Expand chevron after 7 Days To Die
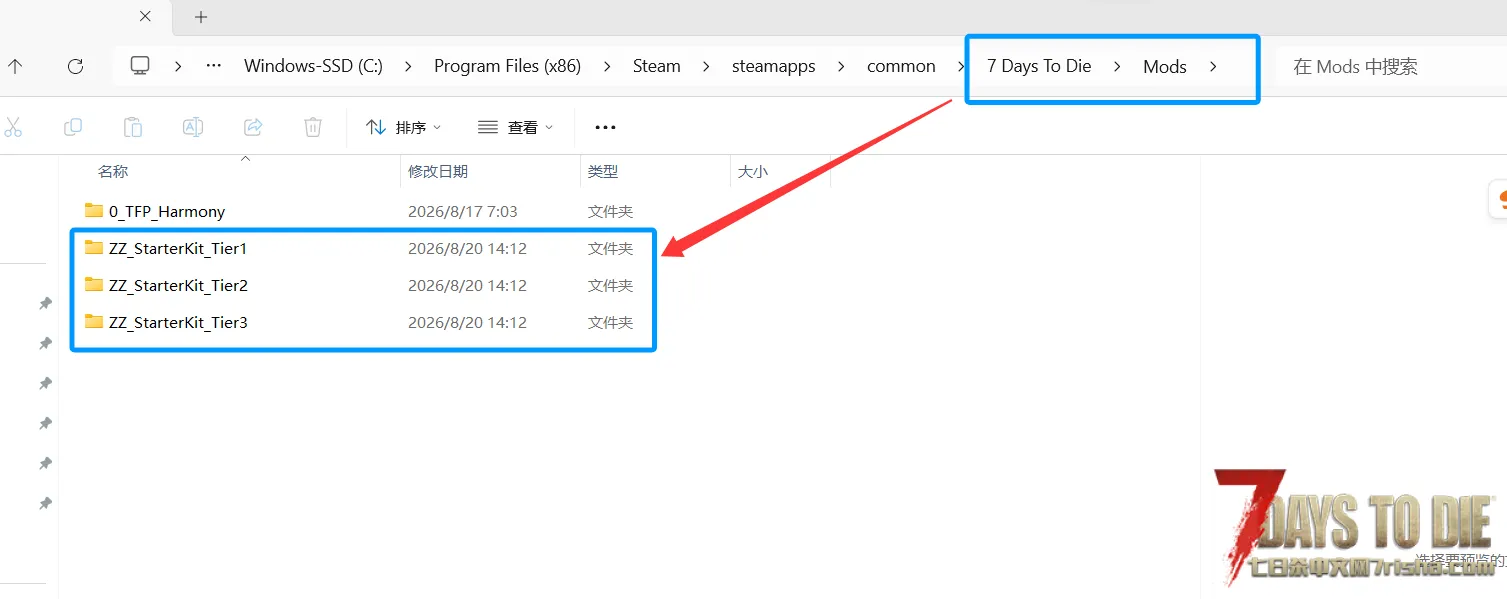 point(1117,67)
